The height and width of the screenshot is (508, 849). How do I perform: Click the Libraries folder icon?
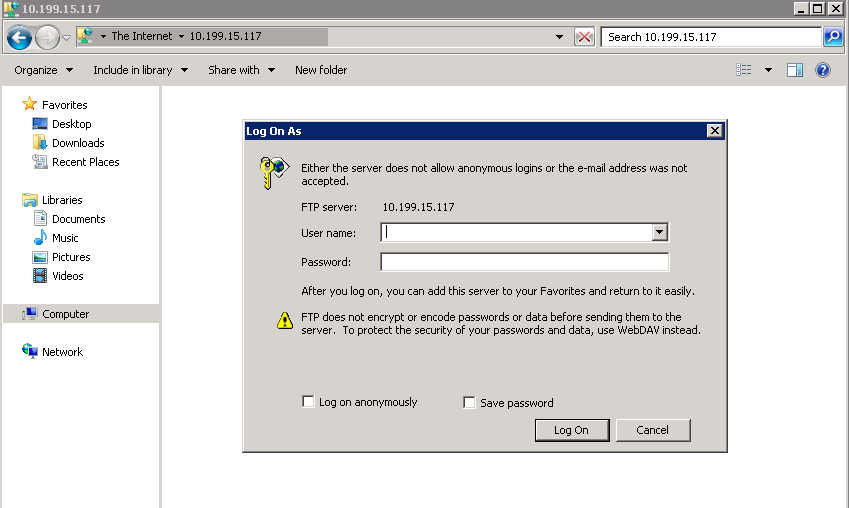pos(30,200)
